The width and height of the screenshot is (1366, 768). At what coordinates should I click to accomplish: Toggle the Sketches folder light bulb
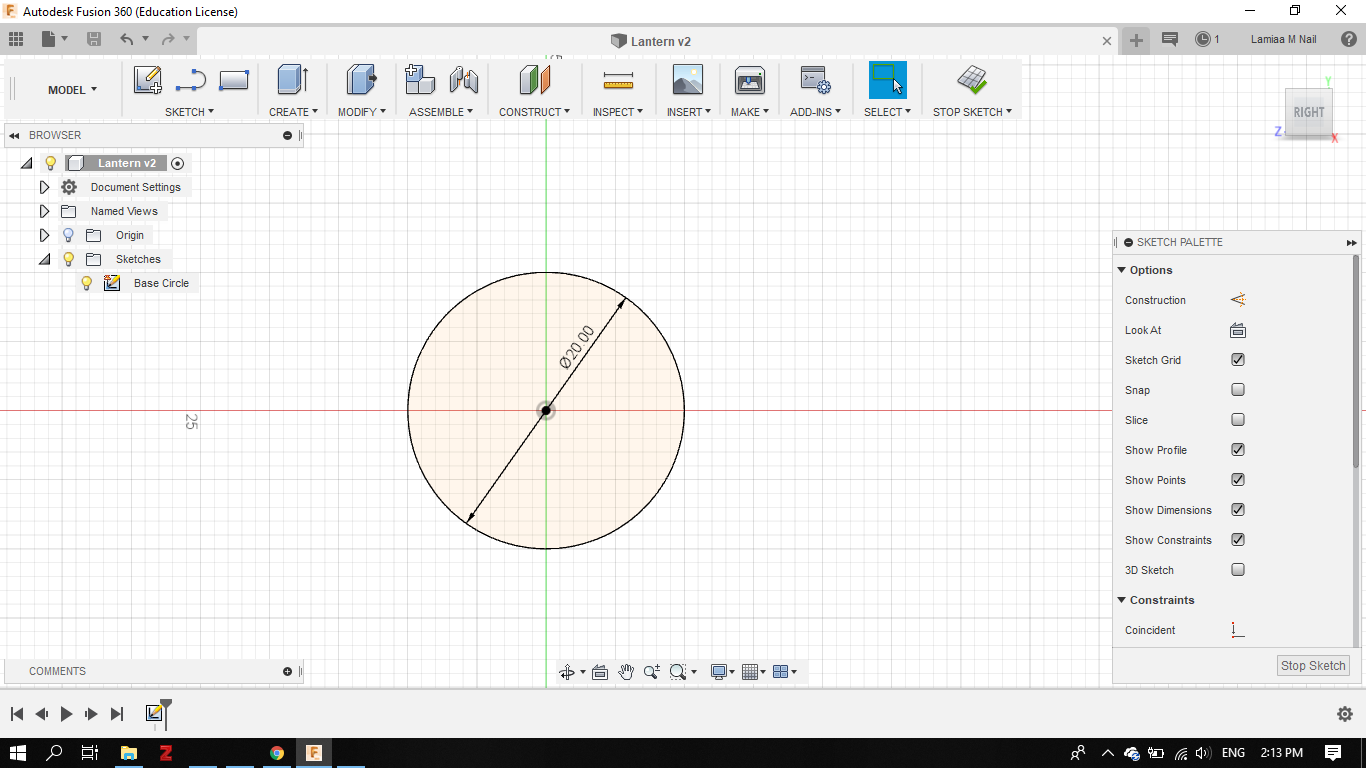point(68,259)
